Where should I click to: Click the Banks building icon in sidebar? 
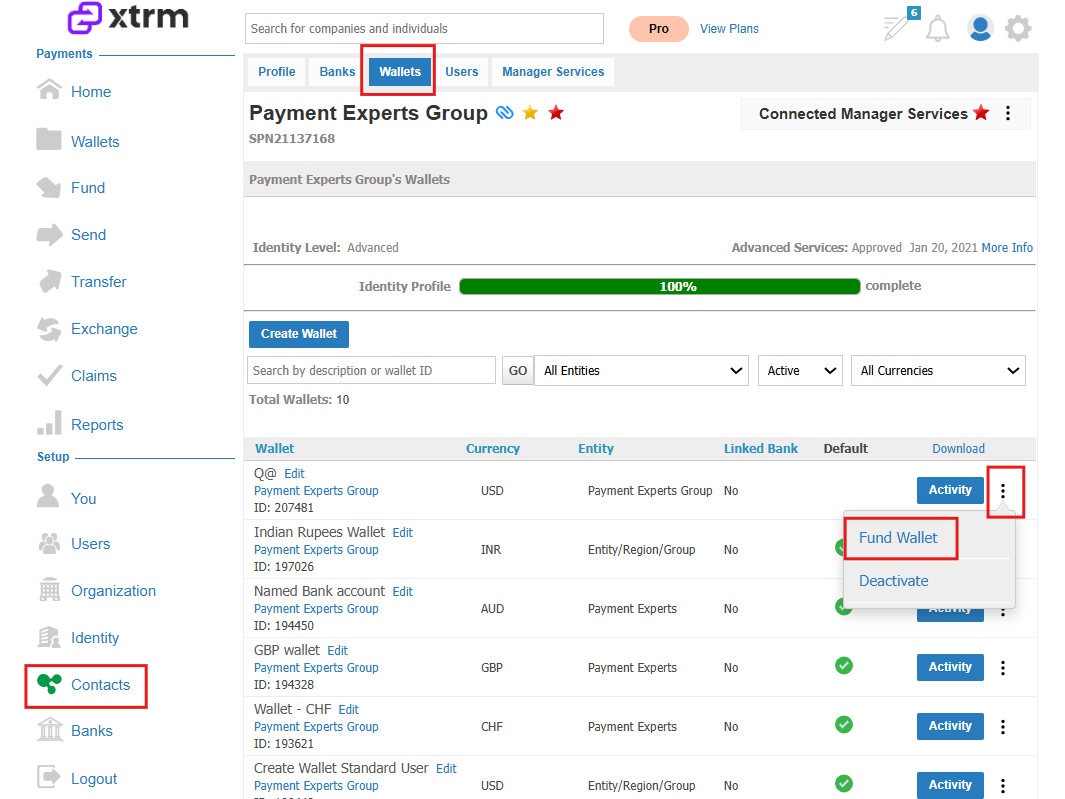pyautogui.click(x=50, y=730)
